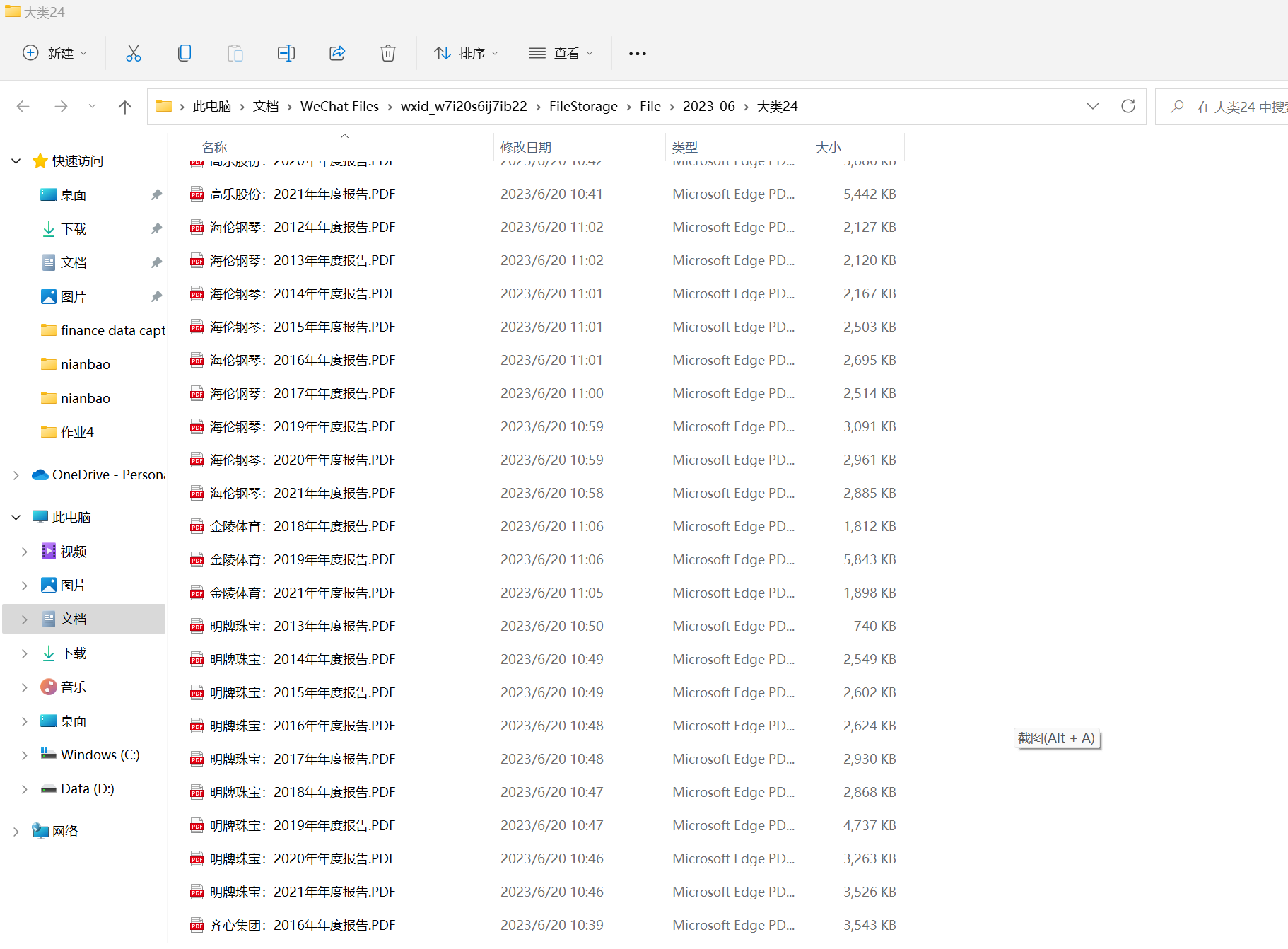Open the 排序 sort dropdown
Viewport: 1288px width, 949px height.
click(x=467, y=53)
